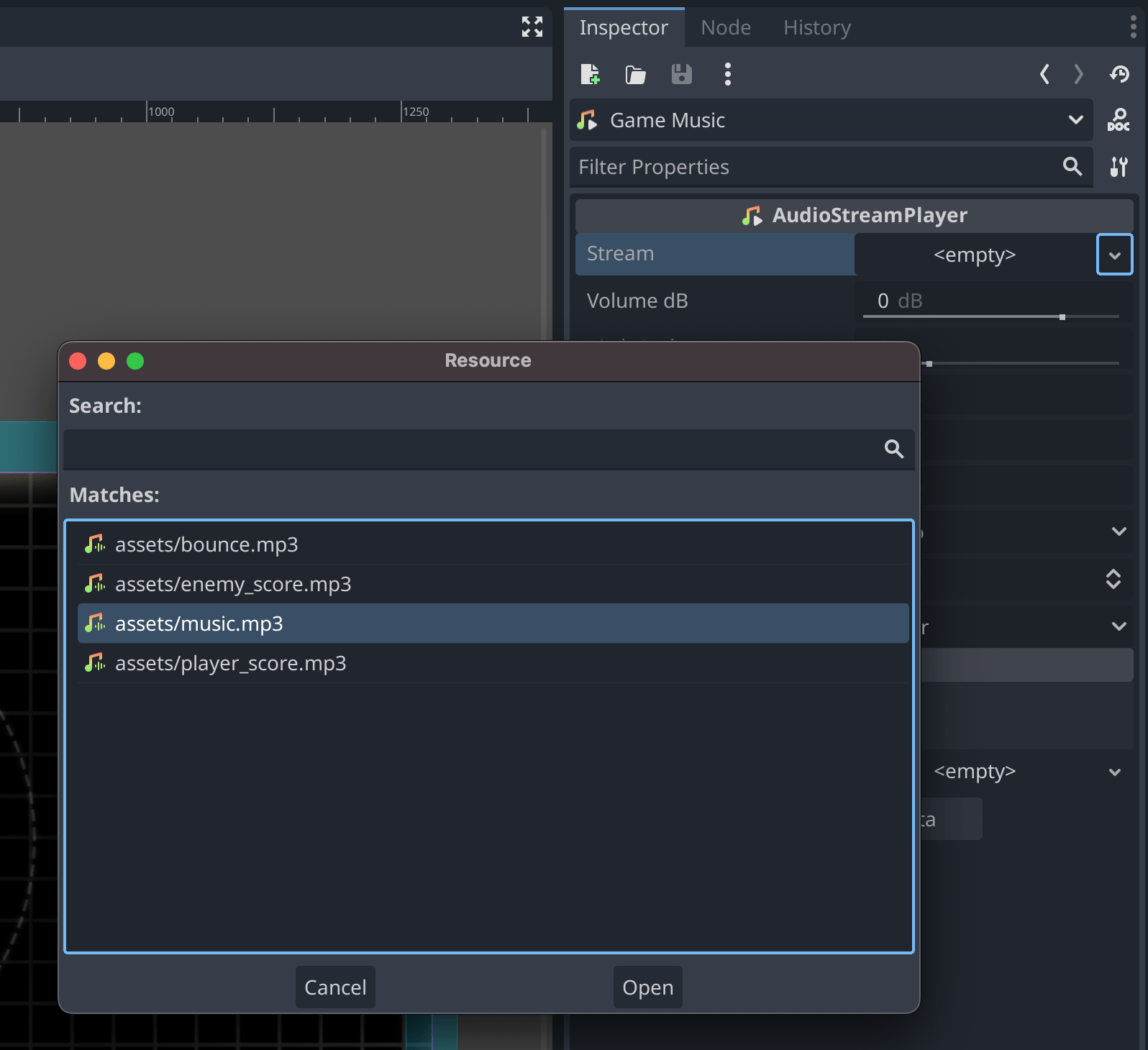
Task: Select assets/player_score.mp3 in matches
Action: tap(493, 663)
